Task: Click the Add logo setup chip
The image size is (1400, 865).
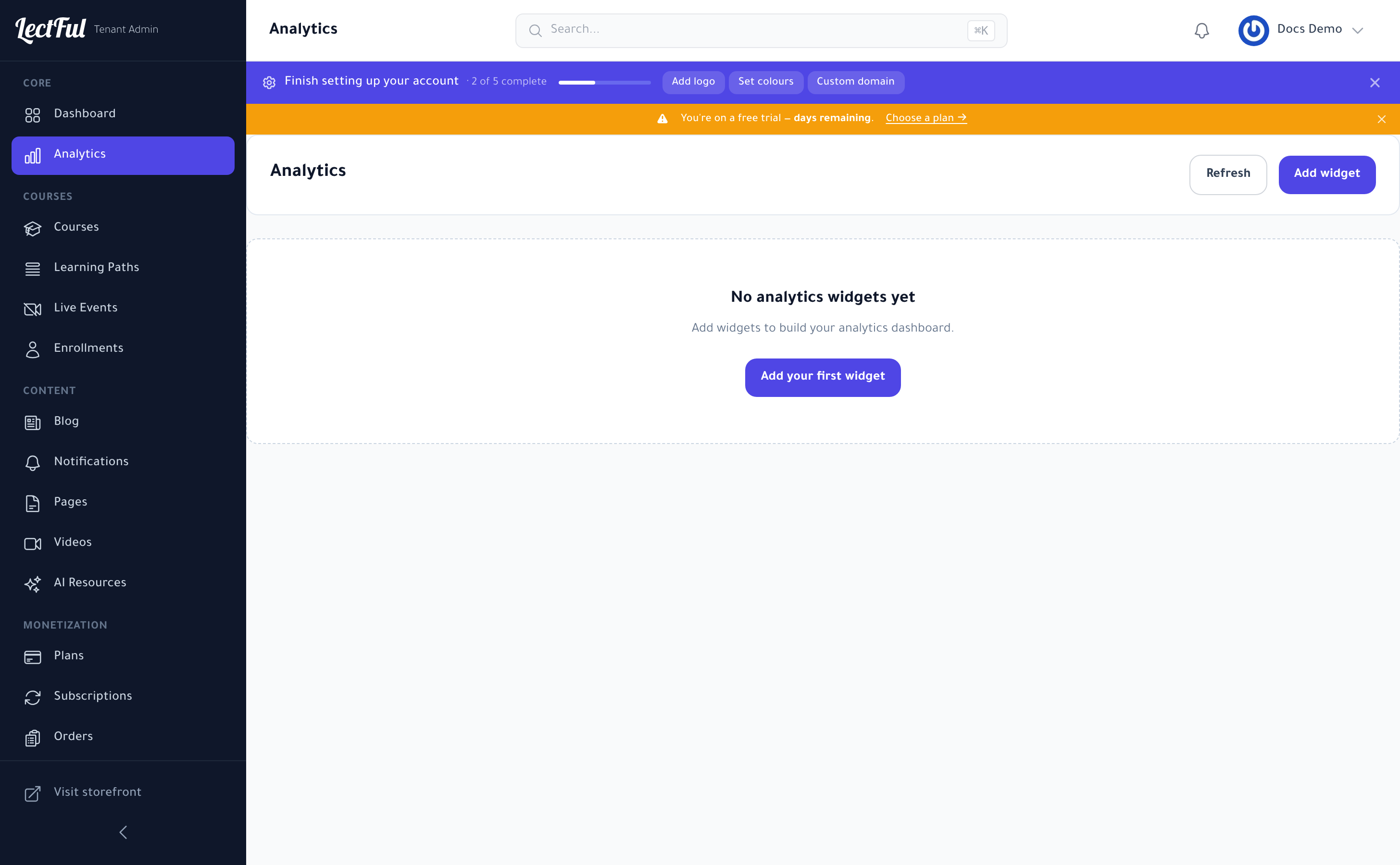Action: (693, 82)
